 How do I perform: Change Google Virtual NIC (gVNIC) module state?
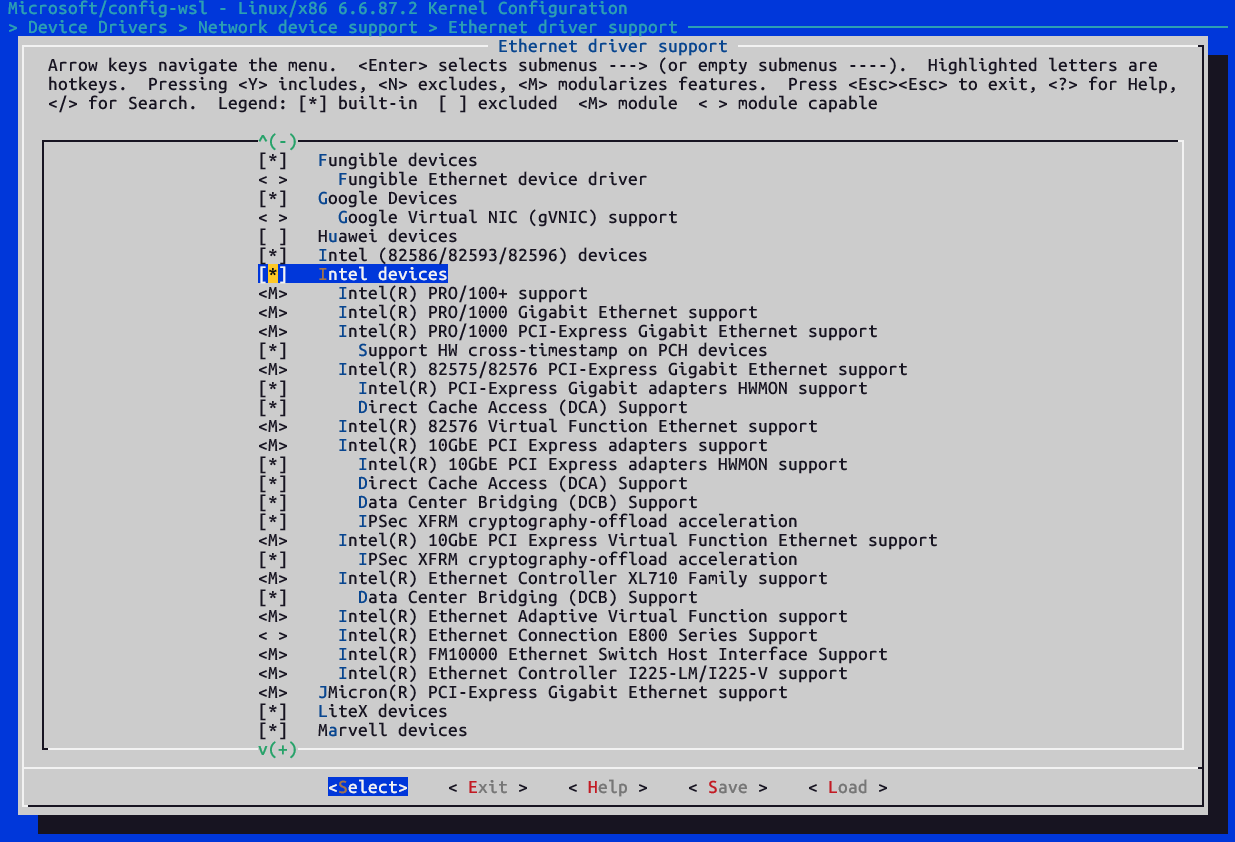pyautogui.click(x=273, y=217)
